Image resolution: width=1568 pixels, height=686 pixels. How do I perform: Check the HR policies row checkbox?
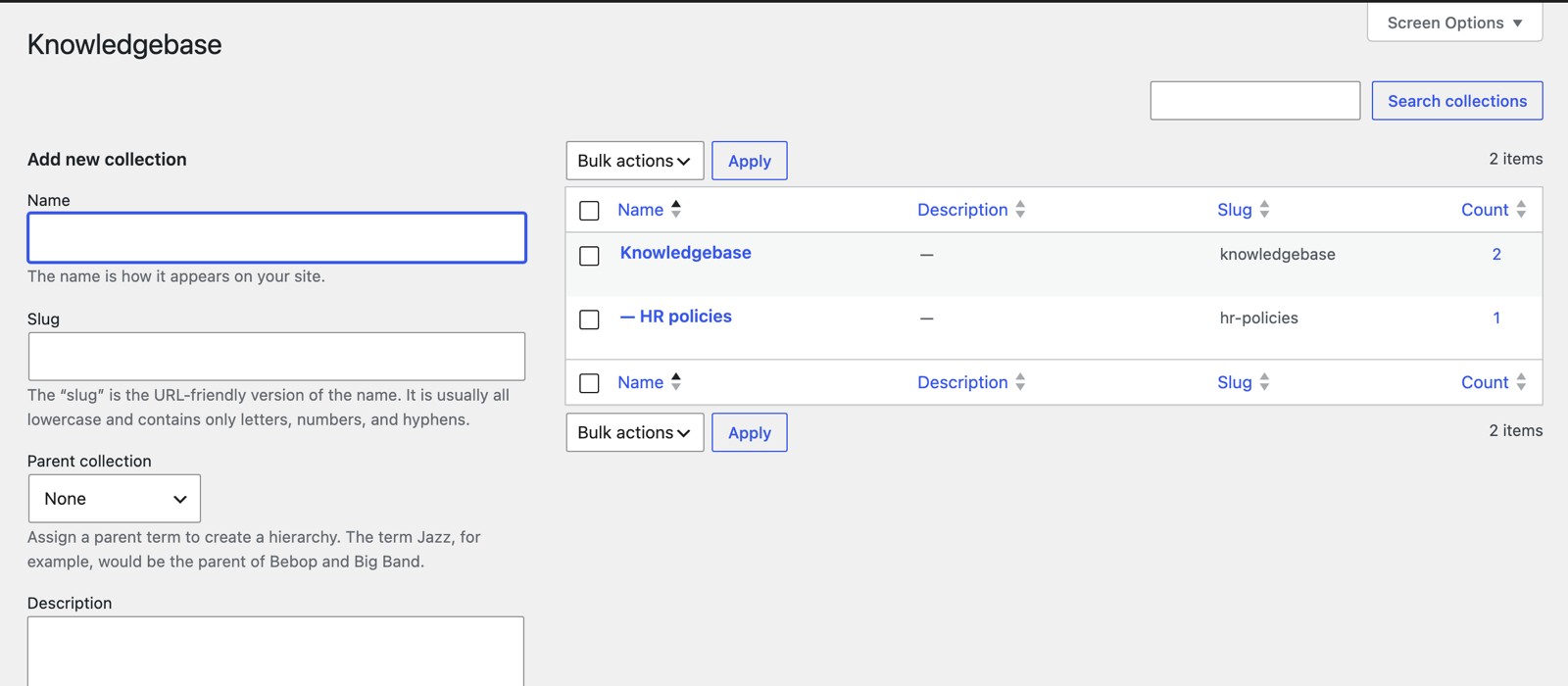click(589, 319)
